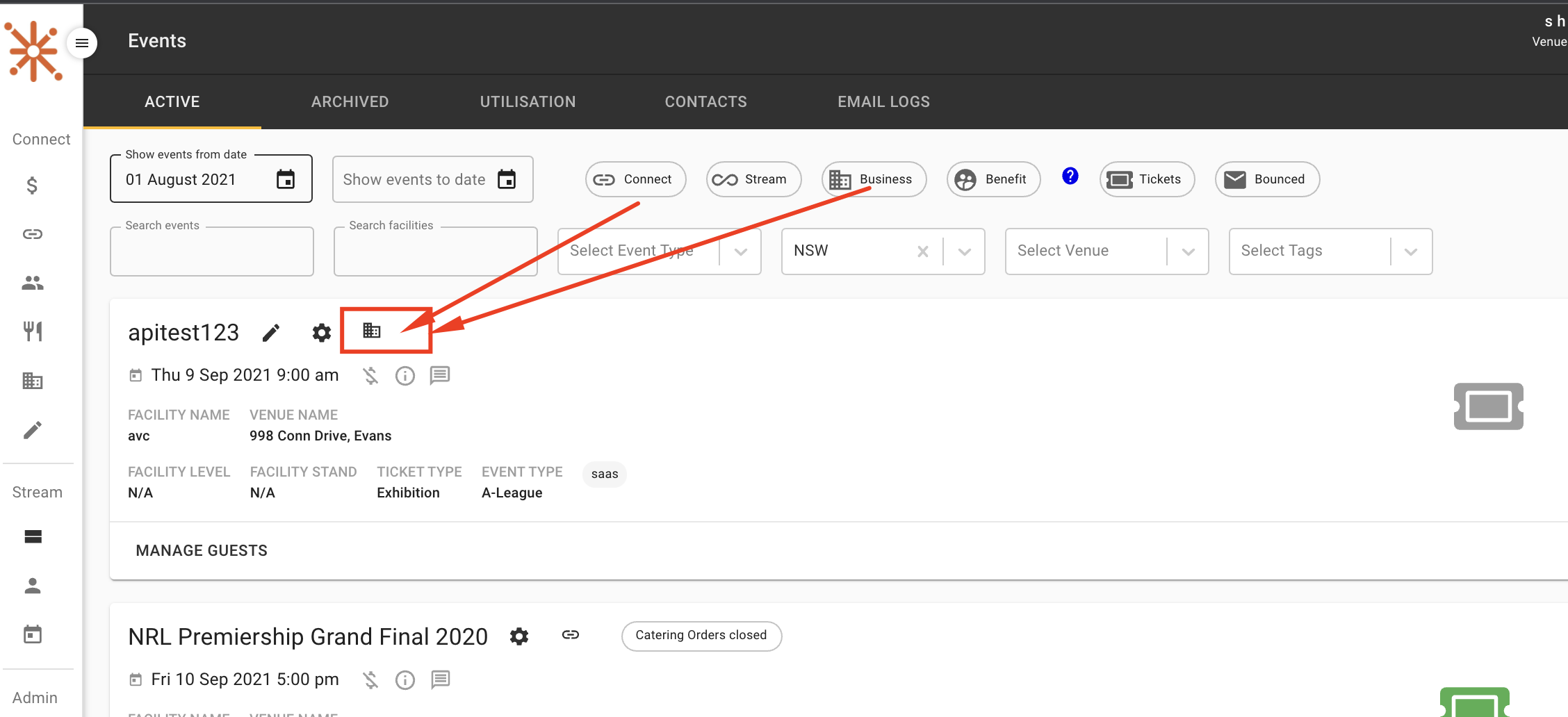
Task: Edit apitest123 event with pencil icon
Action: 271,333
